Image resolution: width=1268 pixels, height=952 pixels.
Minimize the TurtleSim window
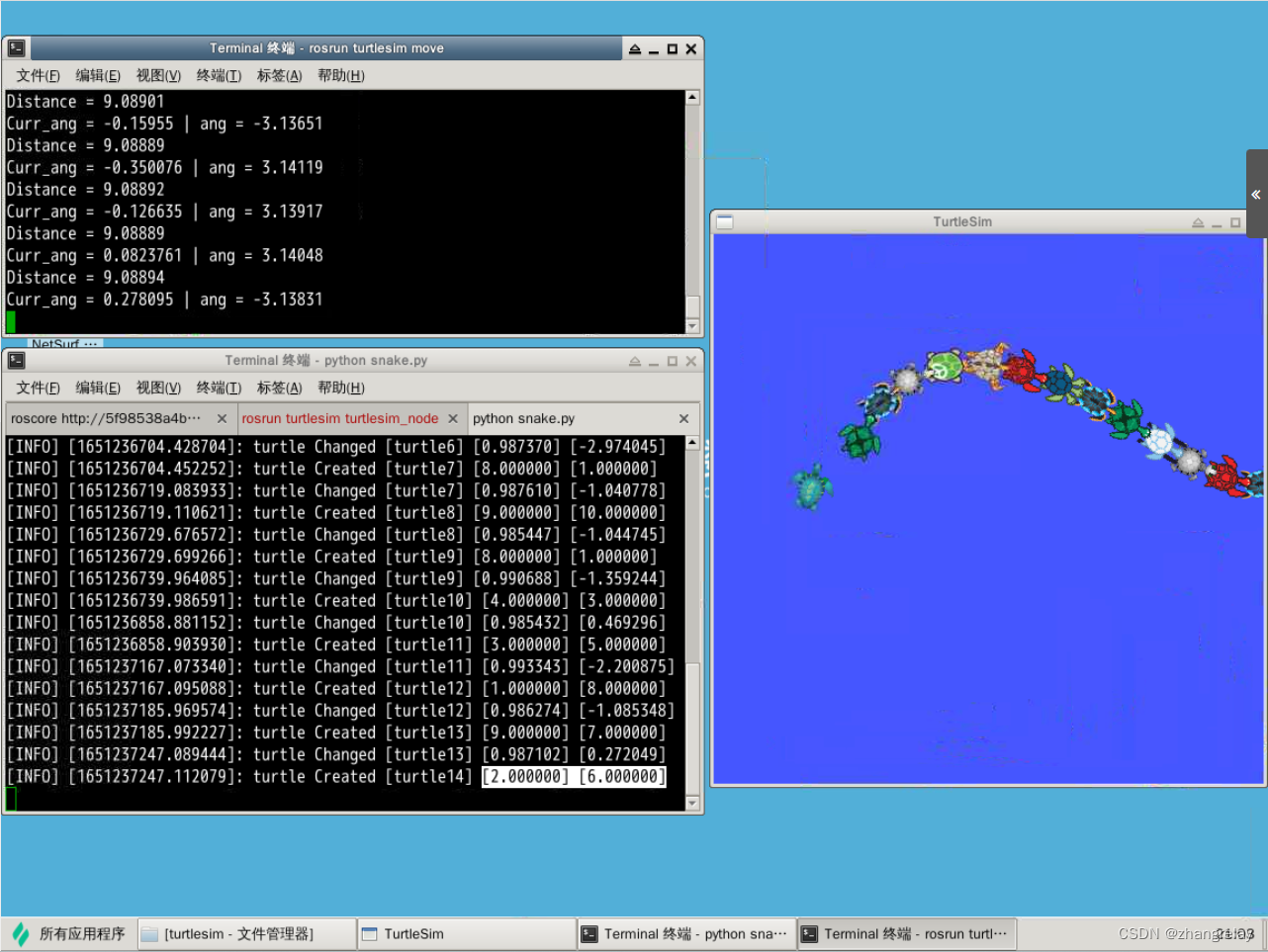coord(1217,222)
